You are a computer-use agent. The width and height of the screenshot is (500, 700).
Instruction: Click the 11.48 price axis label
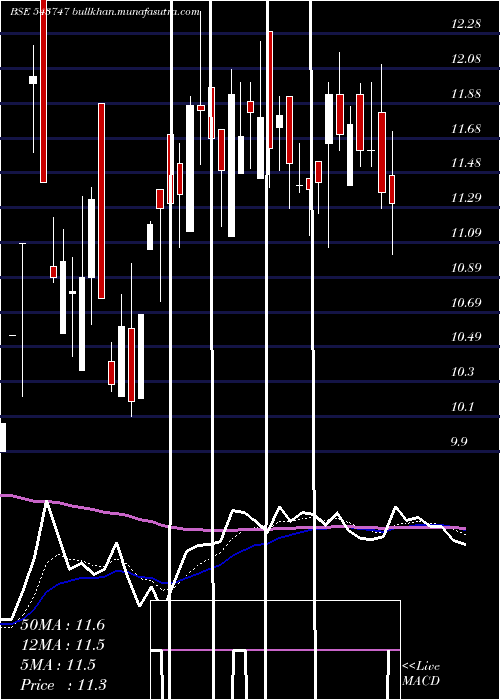click(x=466, y=163)
